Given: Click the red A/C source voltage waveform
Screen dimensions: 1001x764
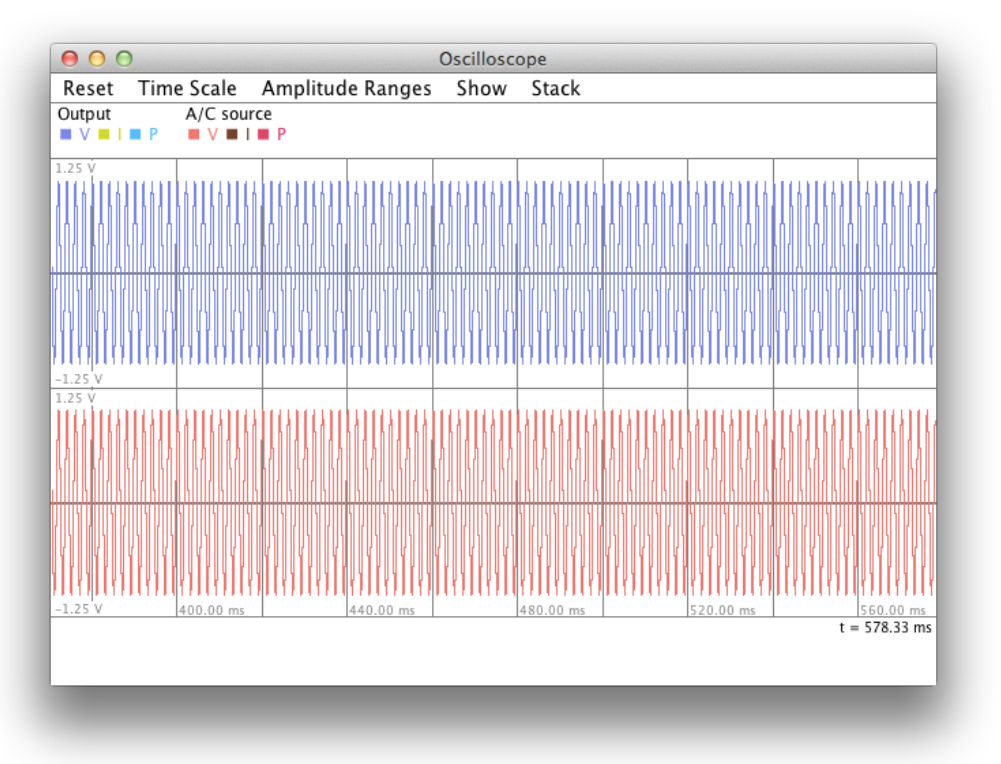Looking at the screenshot, I should click(493, 503).
